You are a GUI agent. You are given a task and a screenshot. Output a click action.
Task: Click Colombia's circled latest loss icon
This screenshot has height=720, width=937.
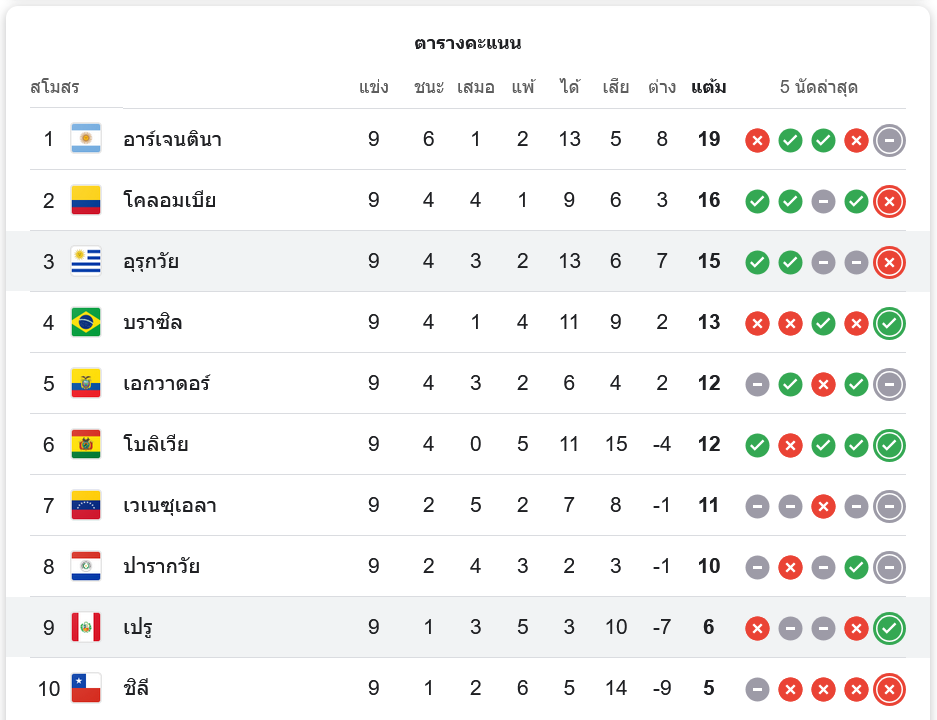[x=889, y=201]
